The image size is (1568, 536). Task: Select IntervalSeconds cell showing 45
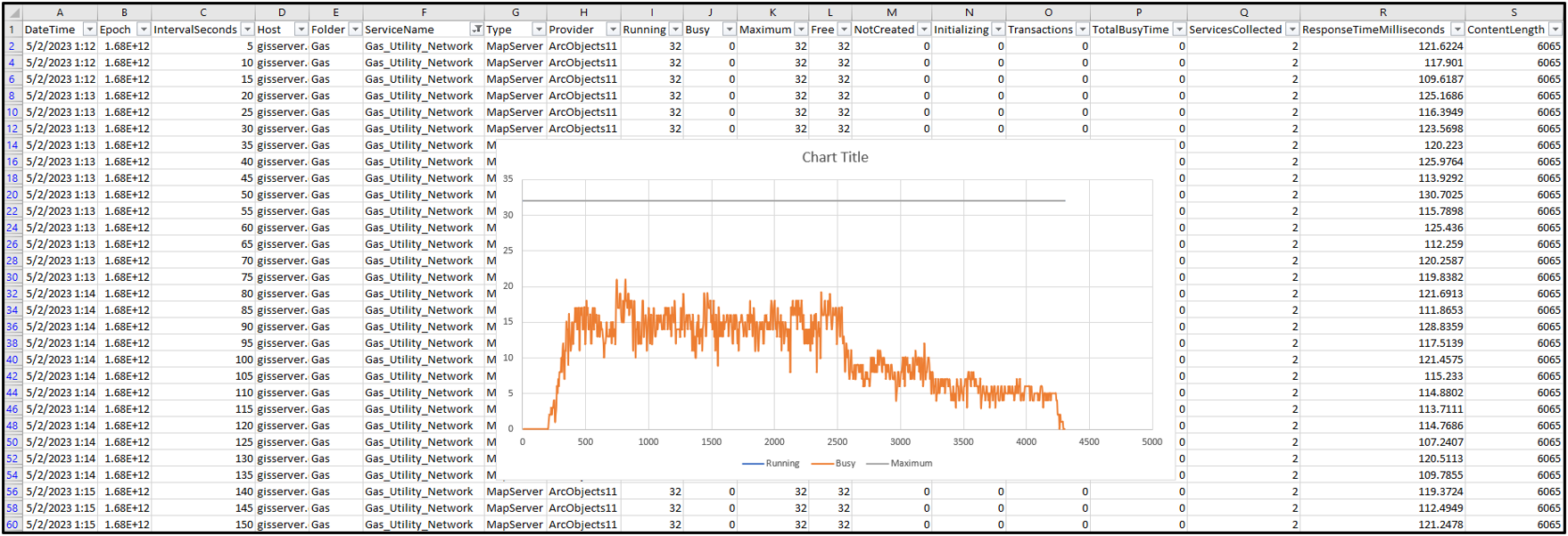[x=203, y=178]
